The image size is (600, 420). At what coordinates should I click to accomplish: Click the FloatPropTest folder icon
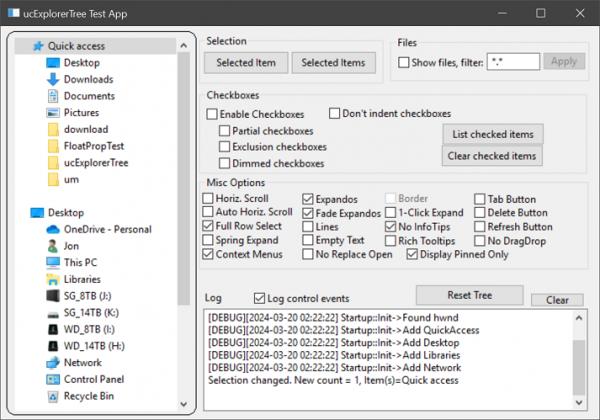click(x=53, y=146)
